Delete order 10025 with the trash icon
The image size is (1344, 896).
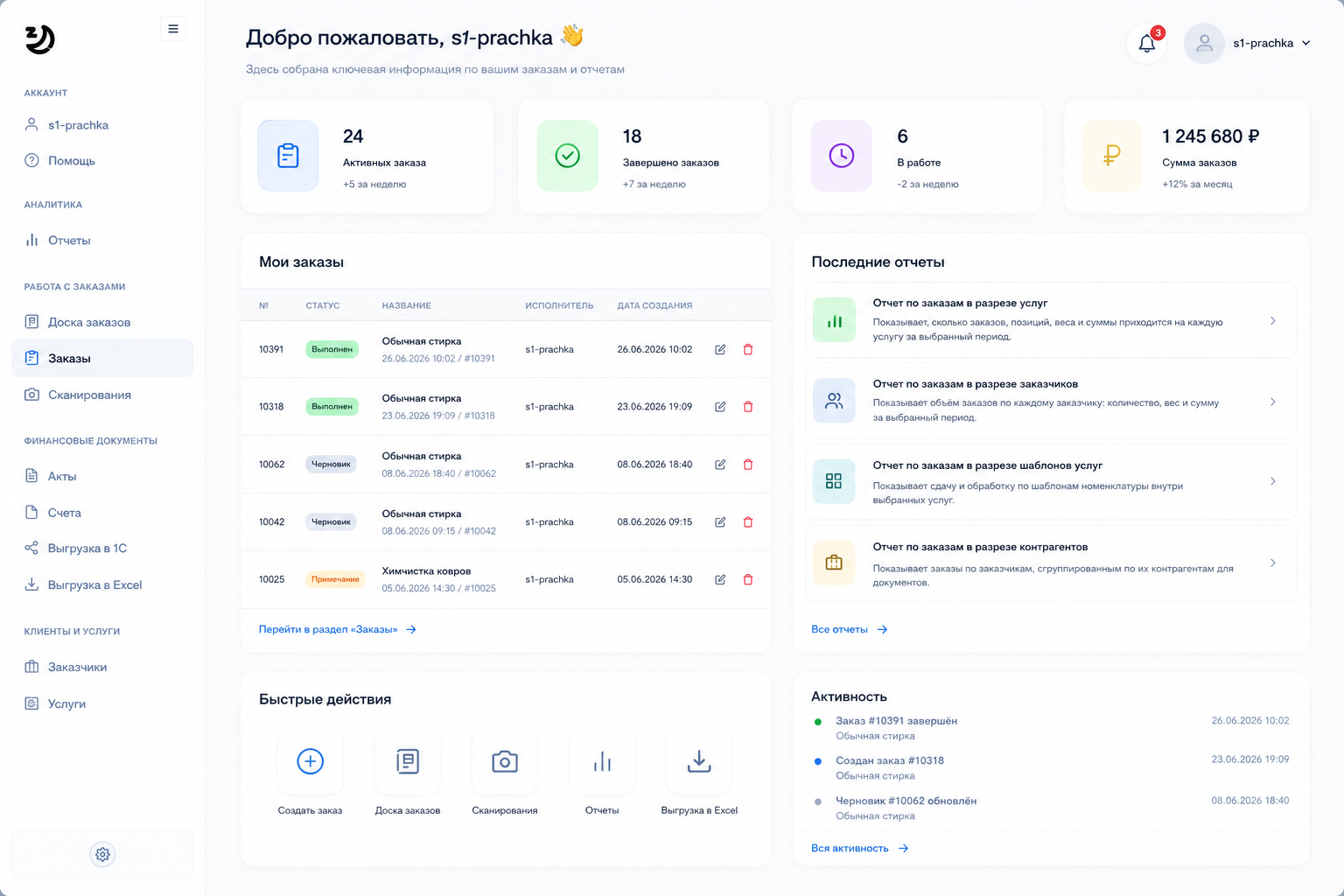748,579
